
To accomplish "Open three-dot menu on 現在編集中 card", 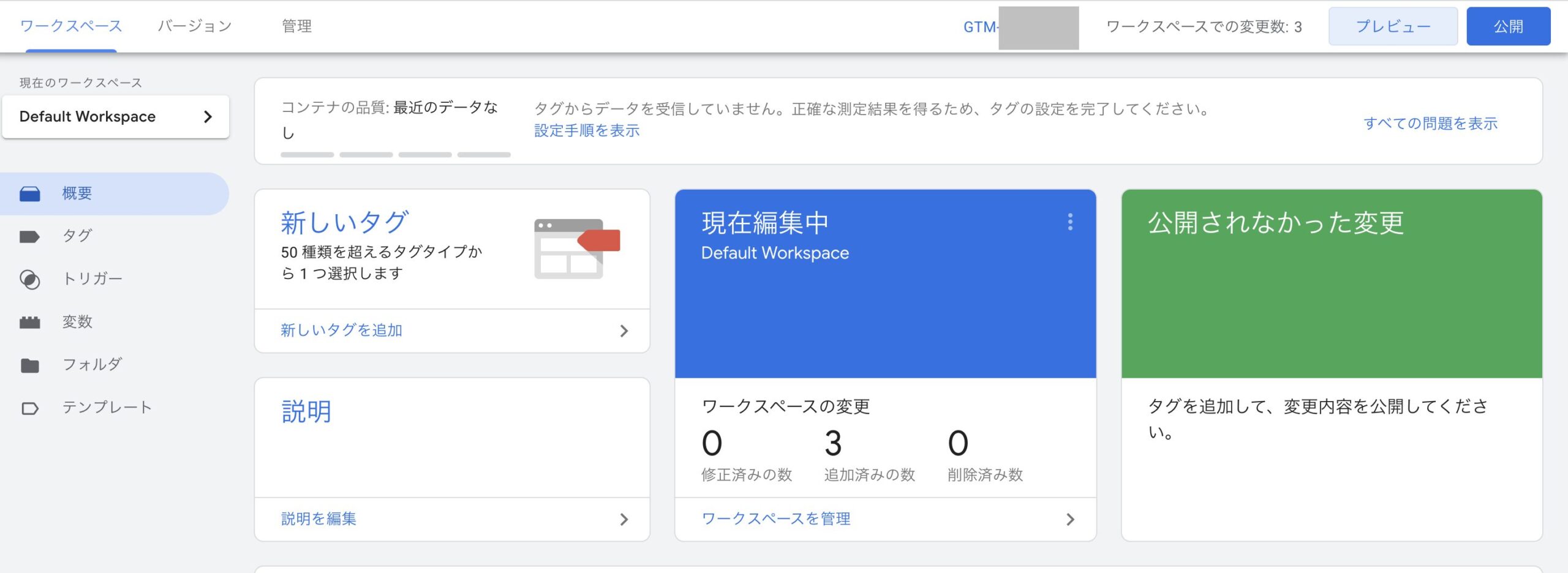I will tap(1070, 222).
